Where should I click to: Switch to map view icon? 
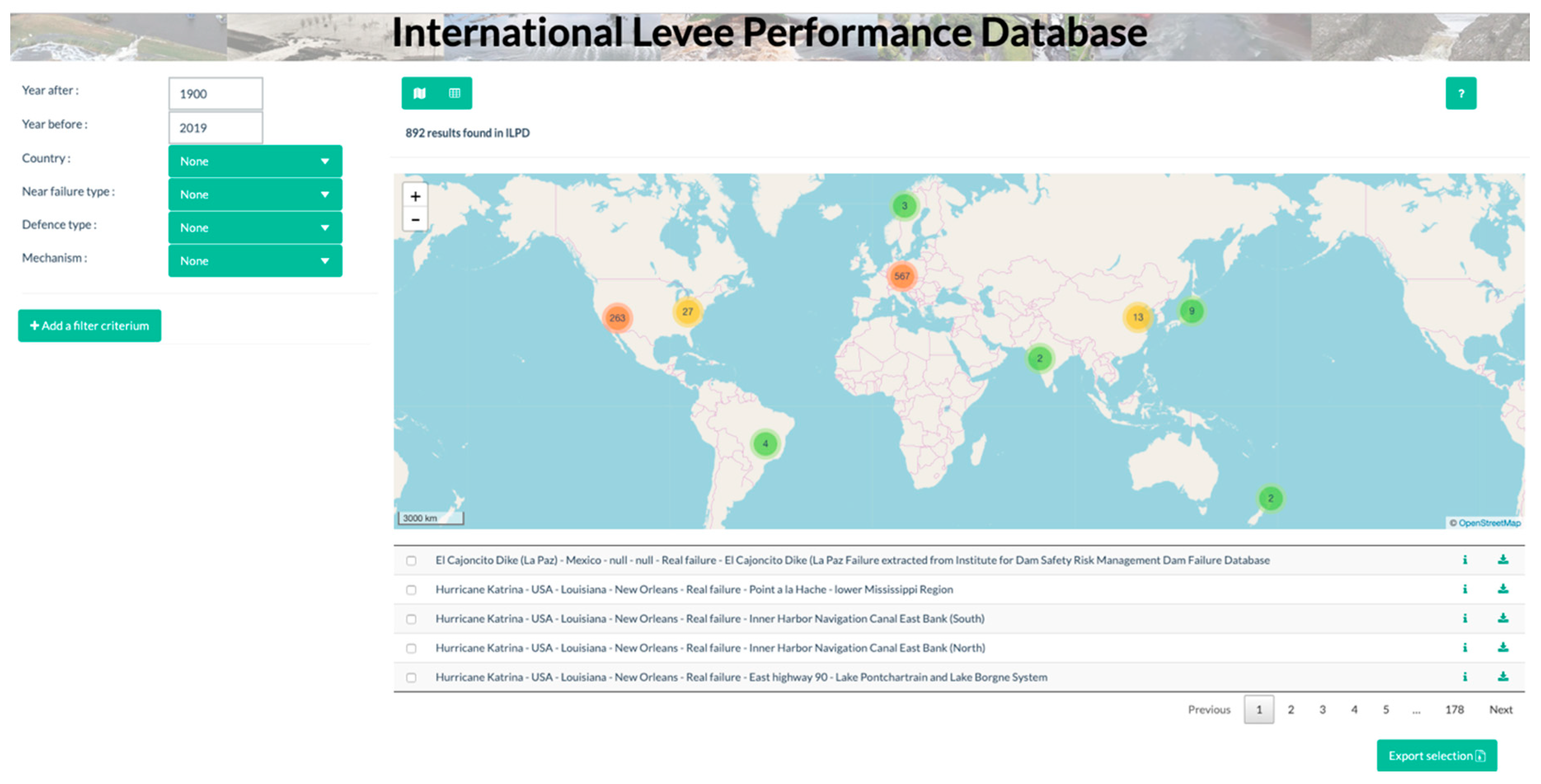pyautogui.click(x=419, y=93)
